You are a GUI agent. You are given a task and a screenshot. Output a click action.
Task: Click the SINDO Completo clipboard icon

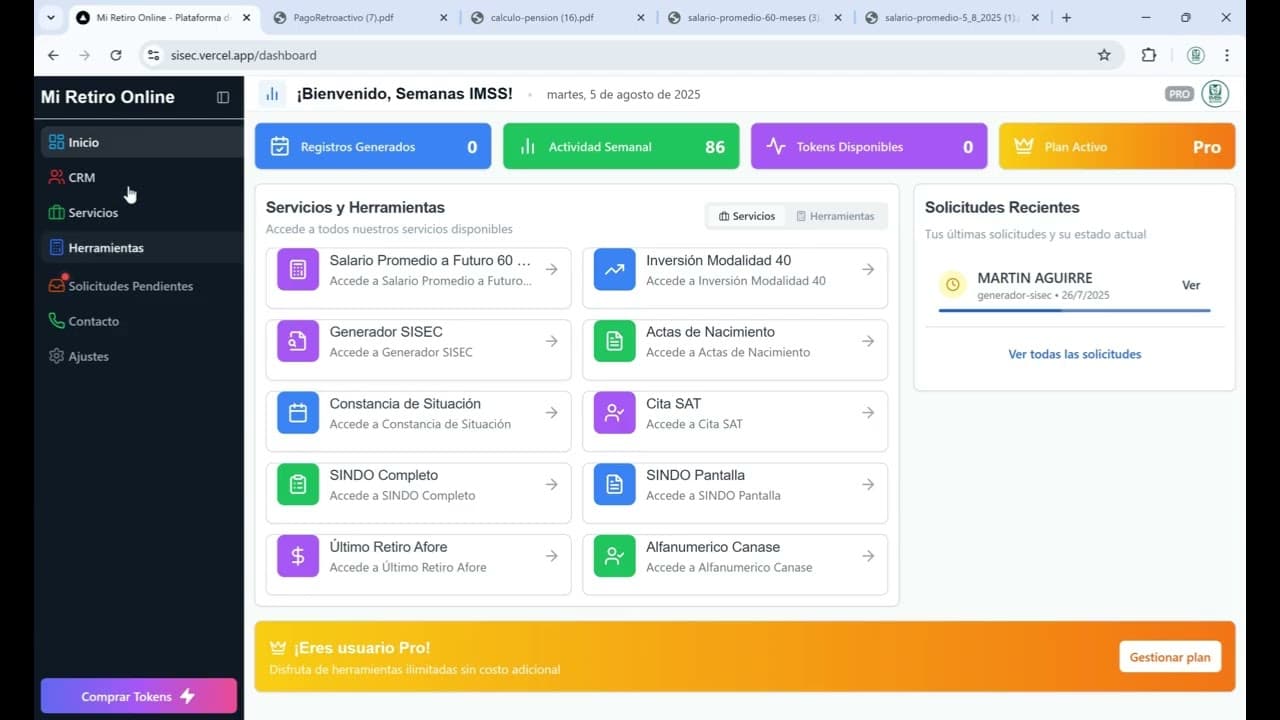tap(297, 485)
